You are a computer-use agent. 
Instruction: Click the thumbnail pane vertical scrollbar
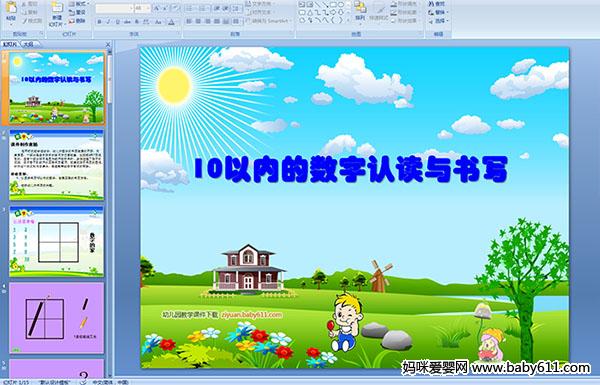[109, 214]
